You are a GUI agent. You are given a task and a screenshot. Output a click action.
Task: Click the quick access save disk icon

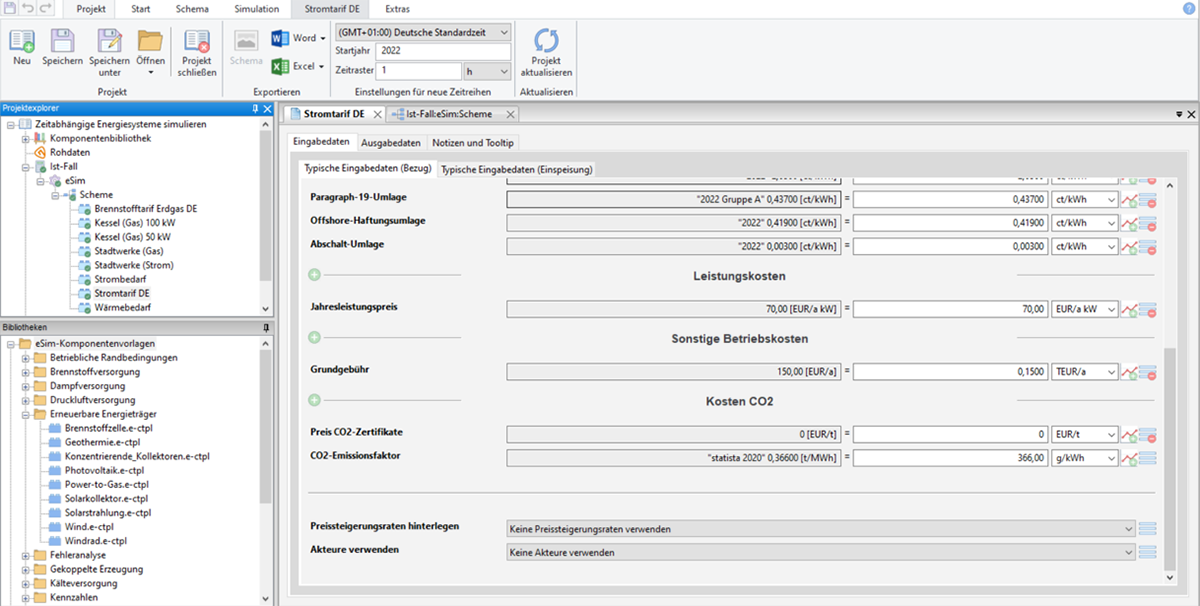coord(10,8)
